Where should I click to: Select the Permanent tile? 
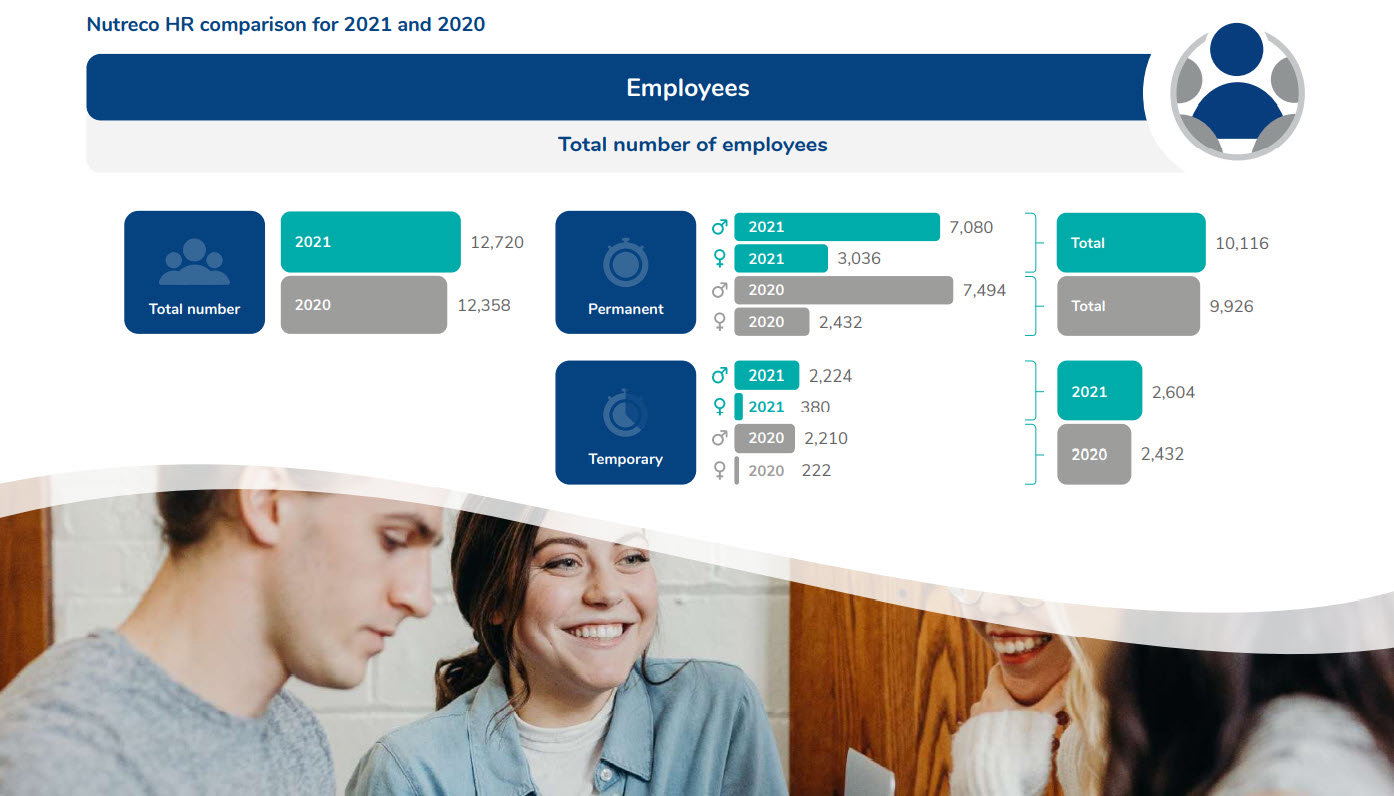pos(625,272)
